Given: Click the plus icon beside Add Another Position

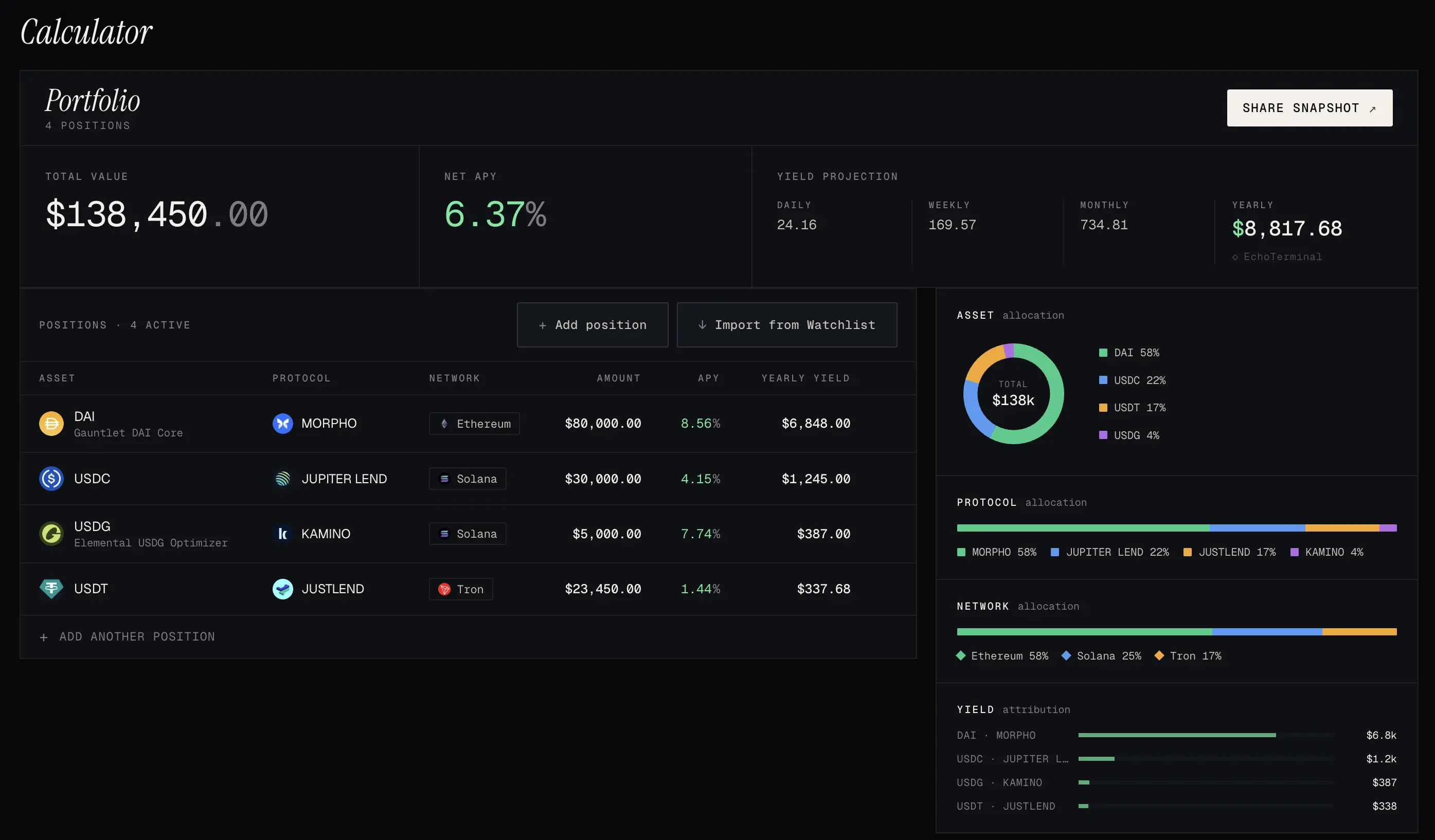Looking at the screenshot, I should tap(44, 637).
